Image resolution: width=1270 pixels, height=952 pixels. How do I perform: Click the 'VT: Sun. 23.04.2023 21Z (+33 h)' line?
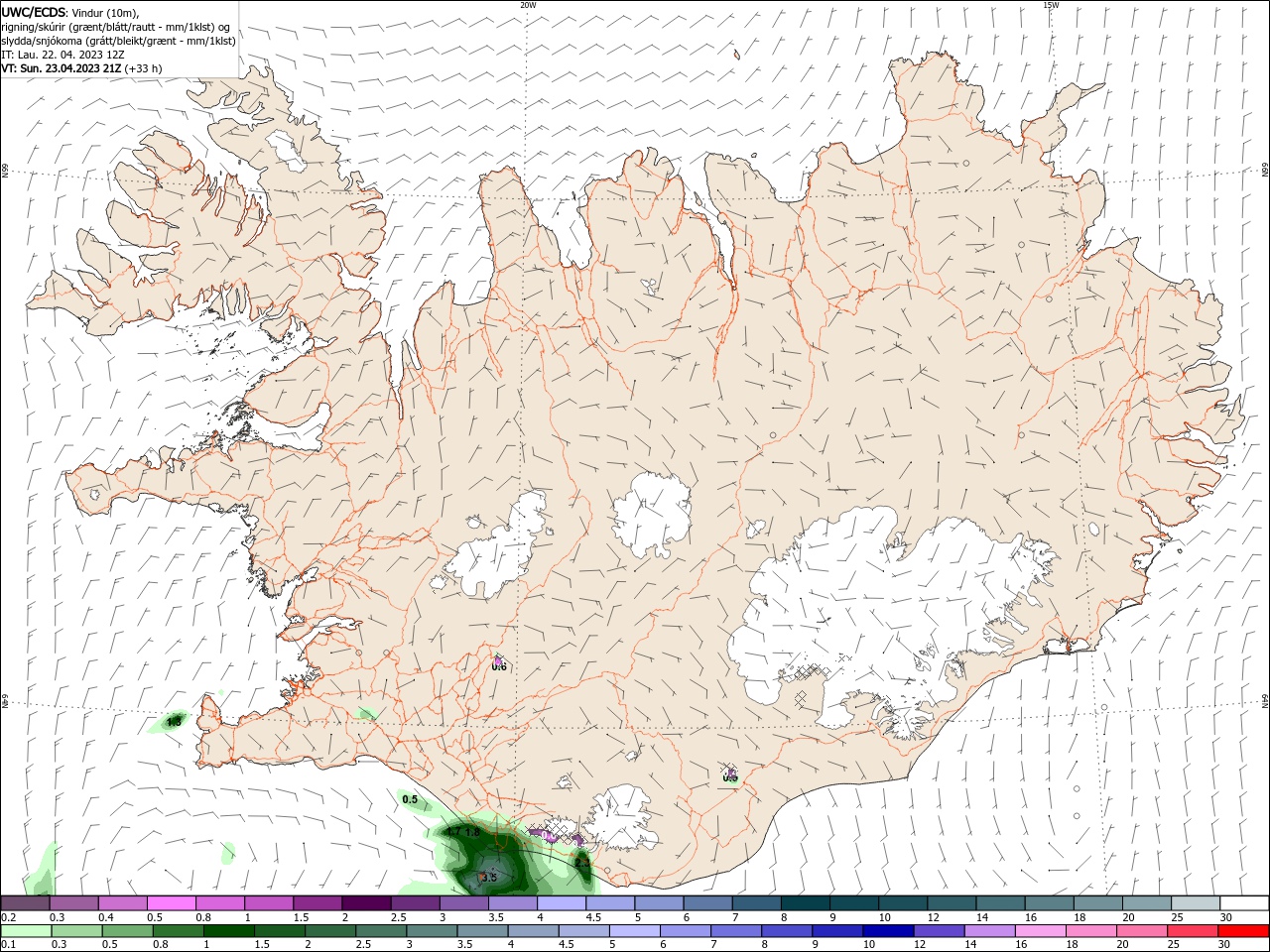[81, 68]
